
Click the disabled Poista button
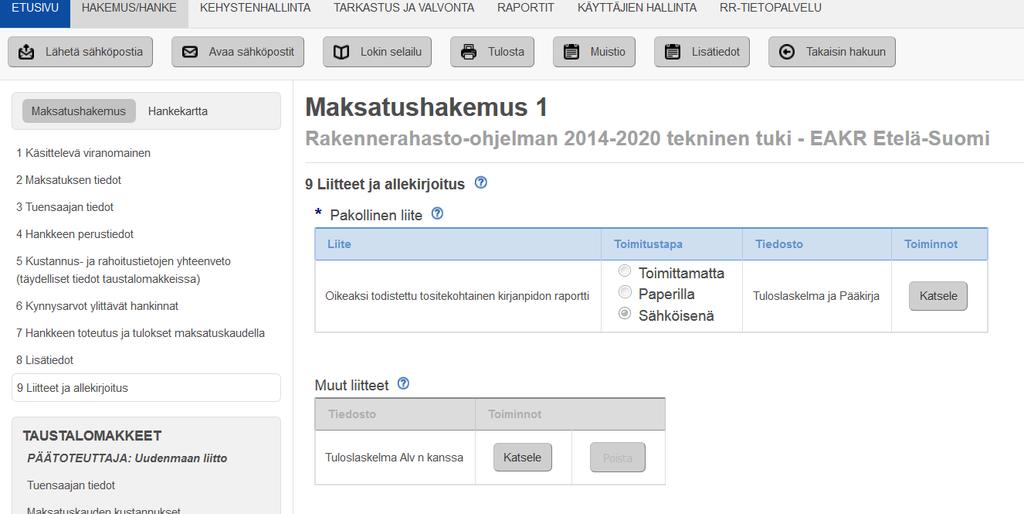point(618,457)
